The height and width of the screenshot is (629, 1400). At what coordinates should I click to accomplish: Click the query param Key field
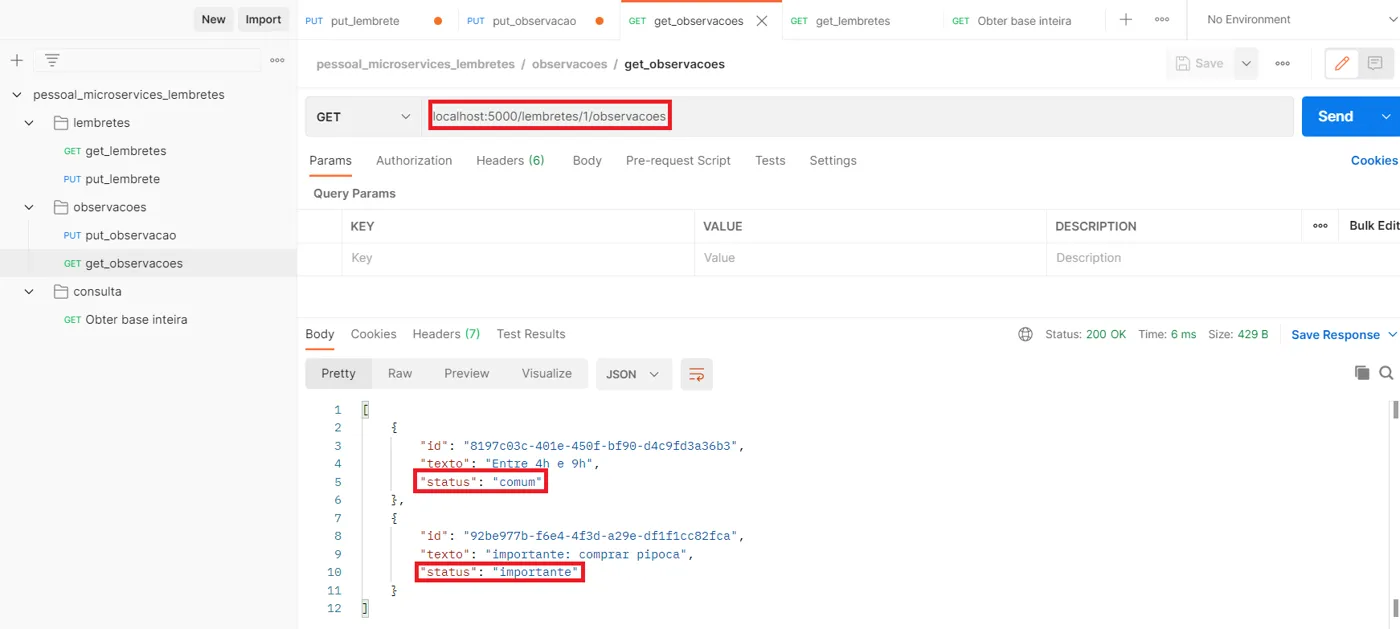(x=519, y=258)
